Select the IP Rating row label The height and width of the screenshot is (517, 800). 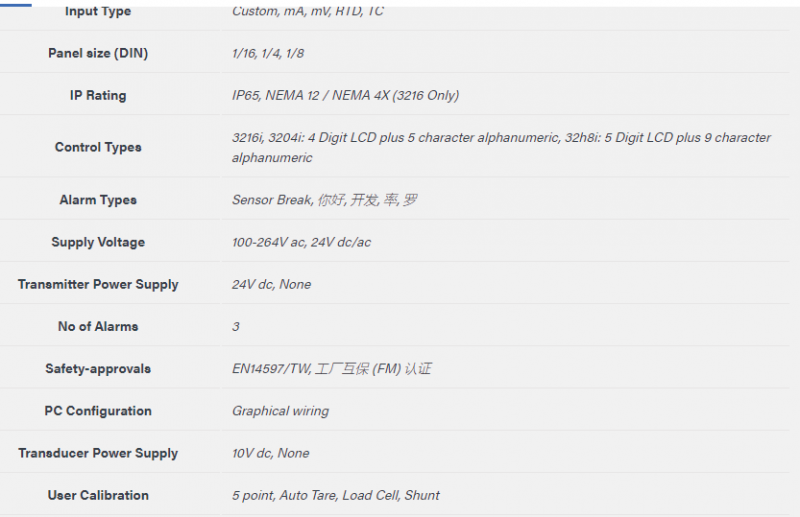98,95
